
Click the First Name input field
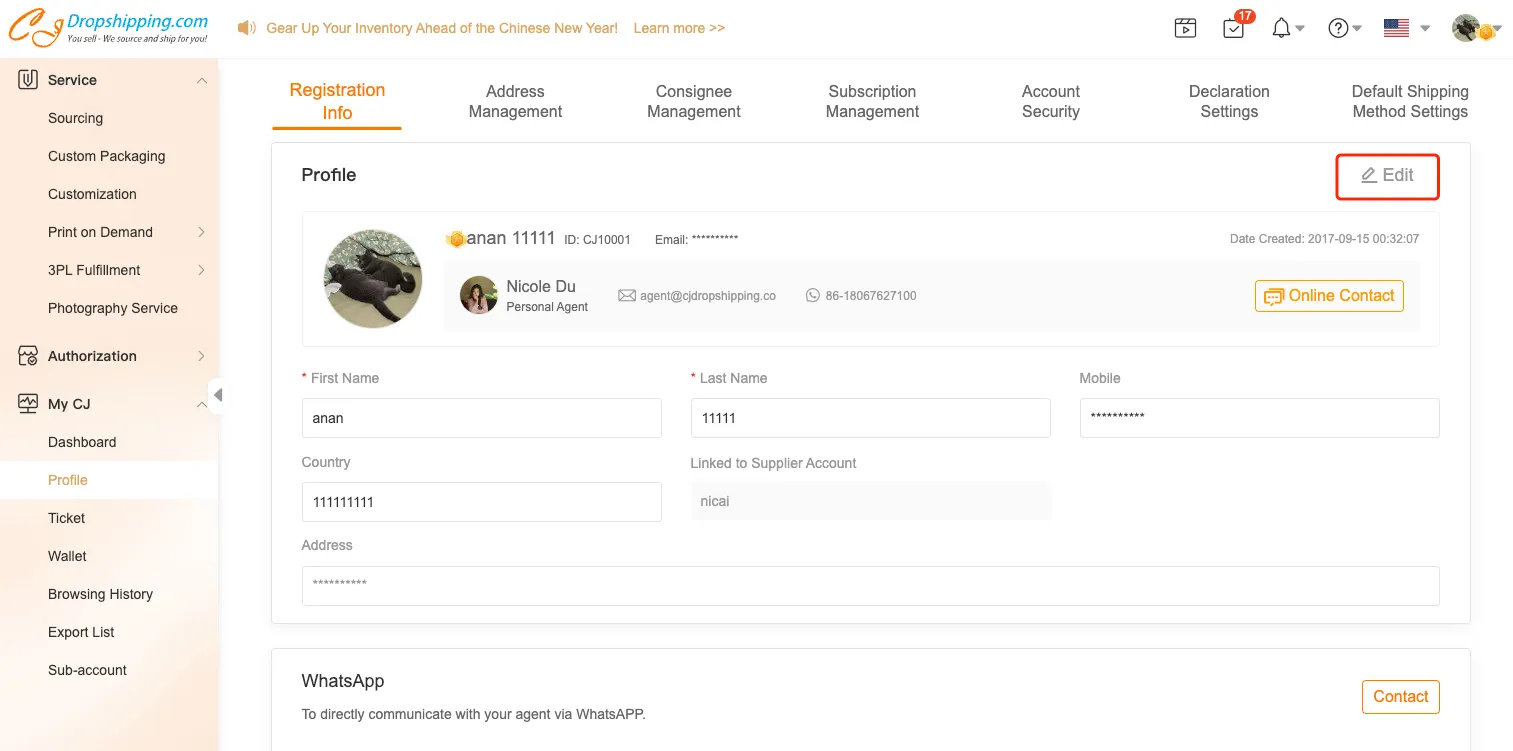point(481,418)
